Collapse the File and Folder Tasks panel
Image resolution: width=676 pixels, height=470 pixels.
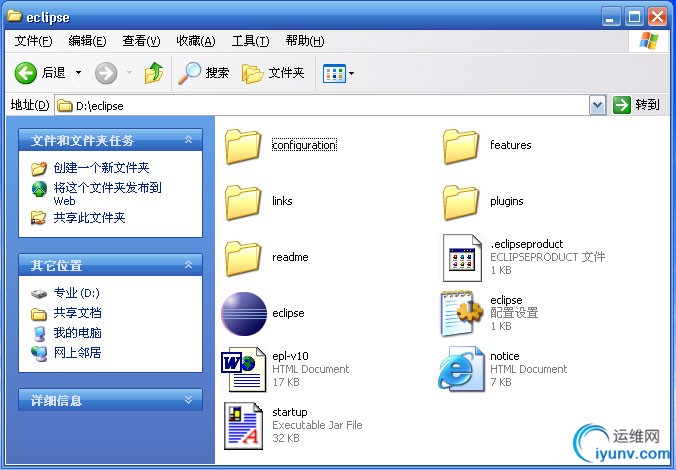click(x=188, y=140)
